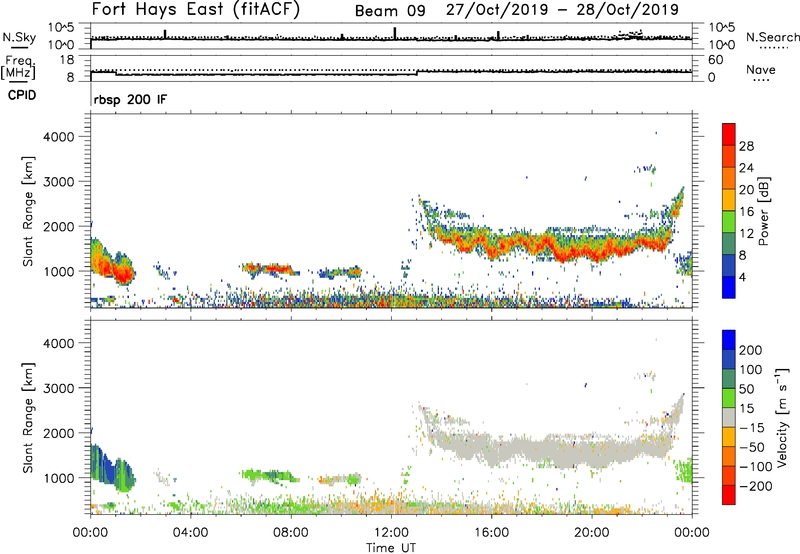800x554 pixels.
Task: Click the "Velocity [m s-1]" colorbar title
Action: tap(782, 417)
